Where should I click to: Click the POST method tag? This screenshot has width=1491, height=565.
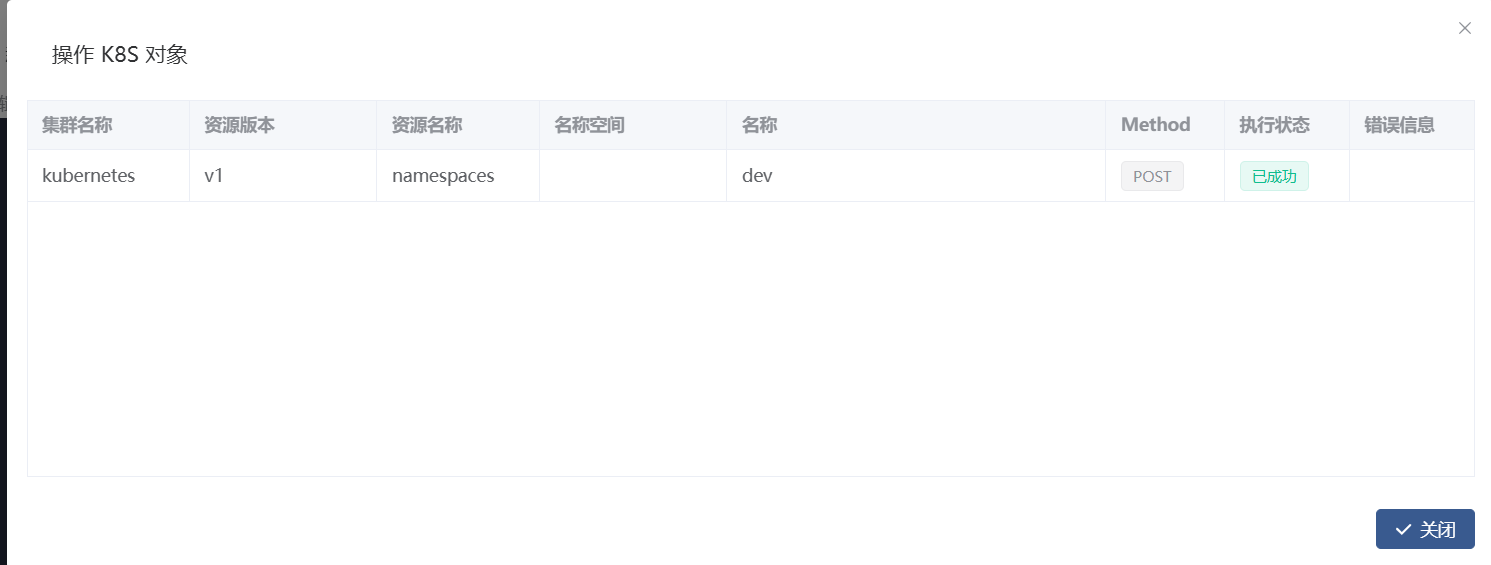1152,176
